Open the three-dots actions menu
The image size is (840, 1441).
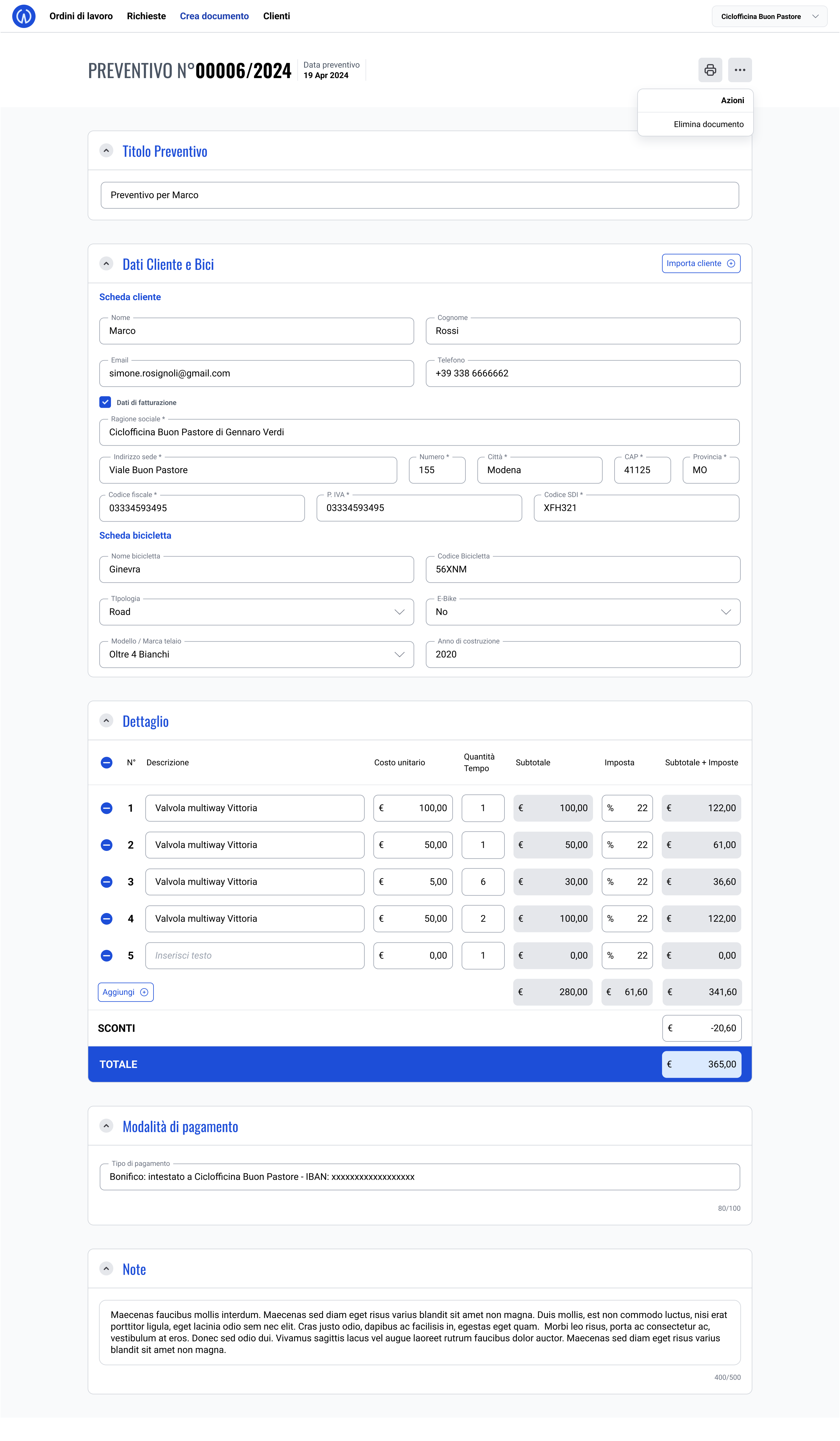[x=740, y=70]
